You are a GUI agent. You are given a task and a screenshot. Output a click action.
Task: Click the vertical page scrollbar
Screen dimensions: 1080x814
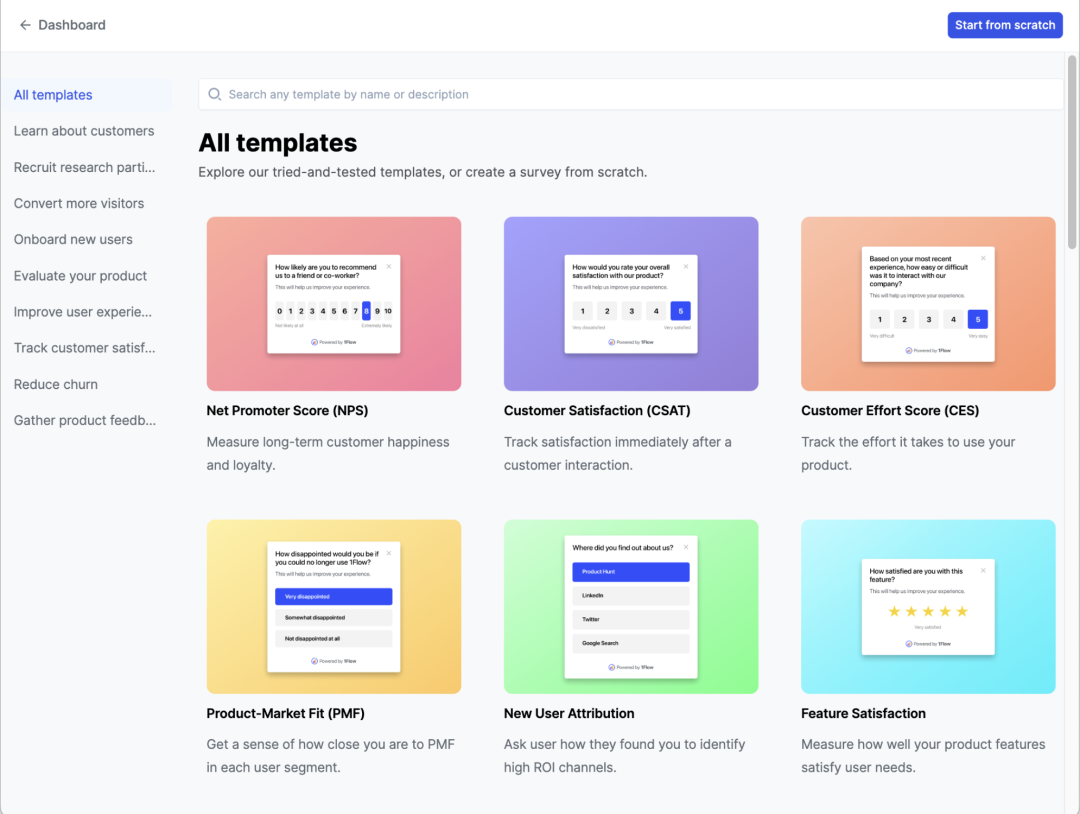click(1072, 150)
